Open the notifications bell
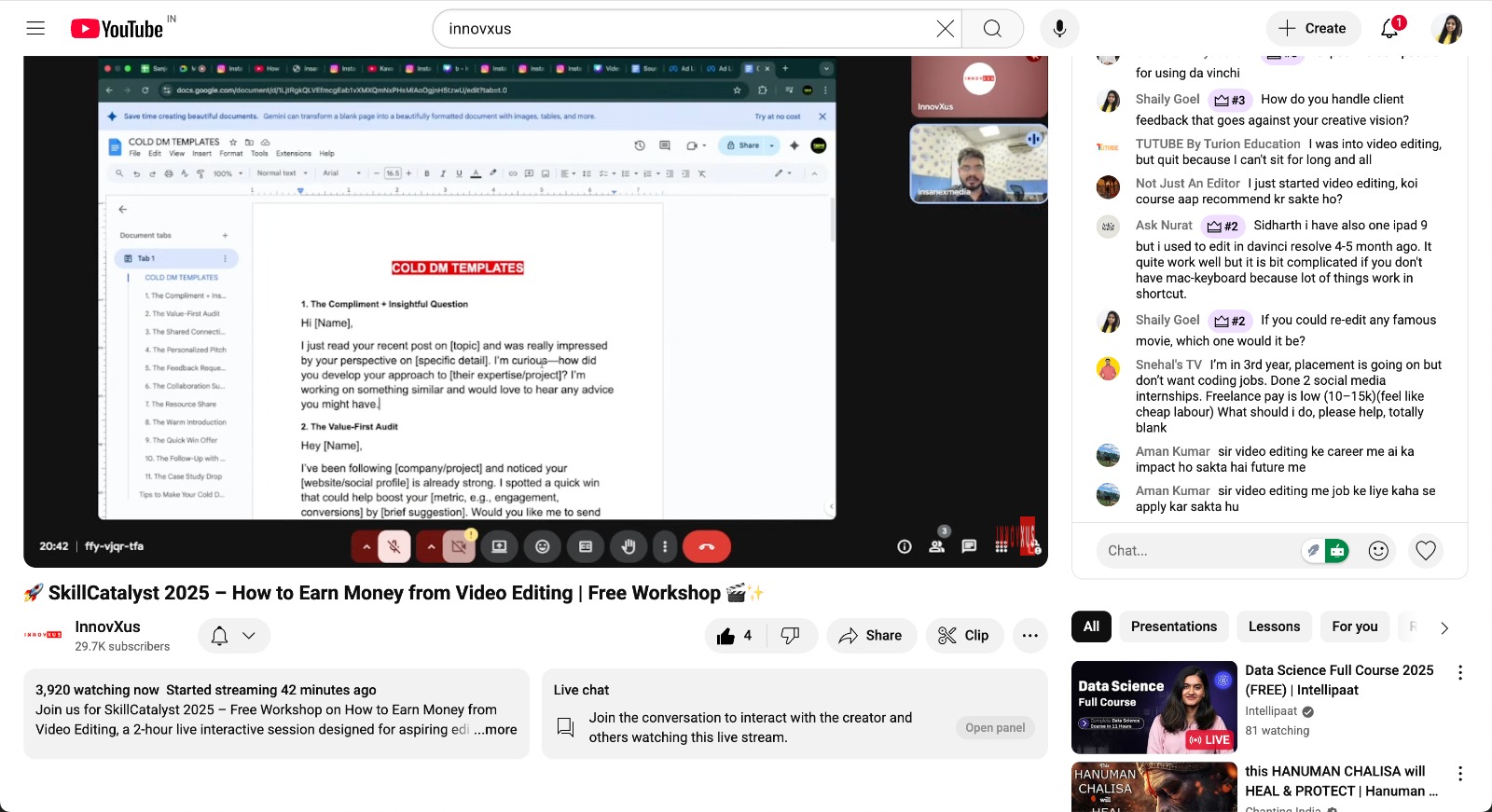The height and width of the screenshot is (812, 1492). pos(1389,29)
